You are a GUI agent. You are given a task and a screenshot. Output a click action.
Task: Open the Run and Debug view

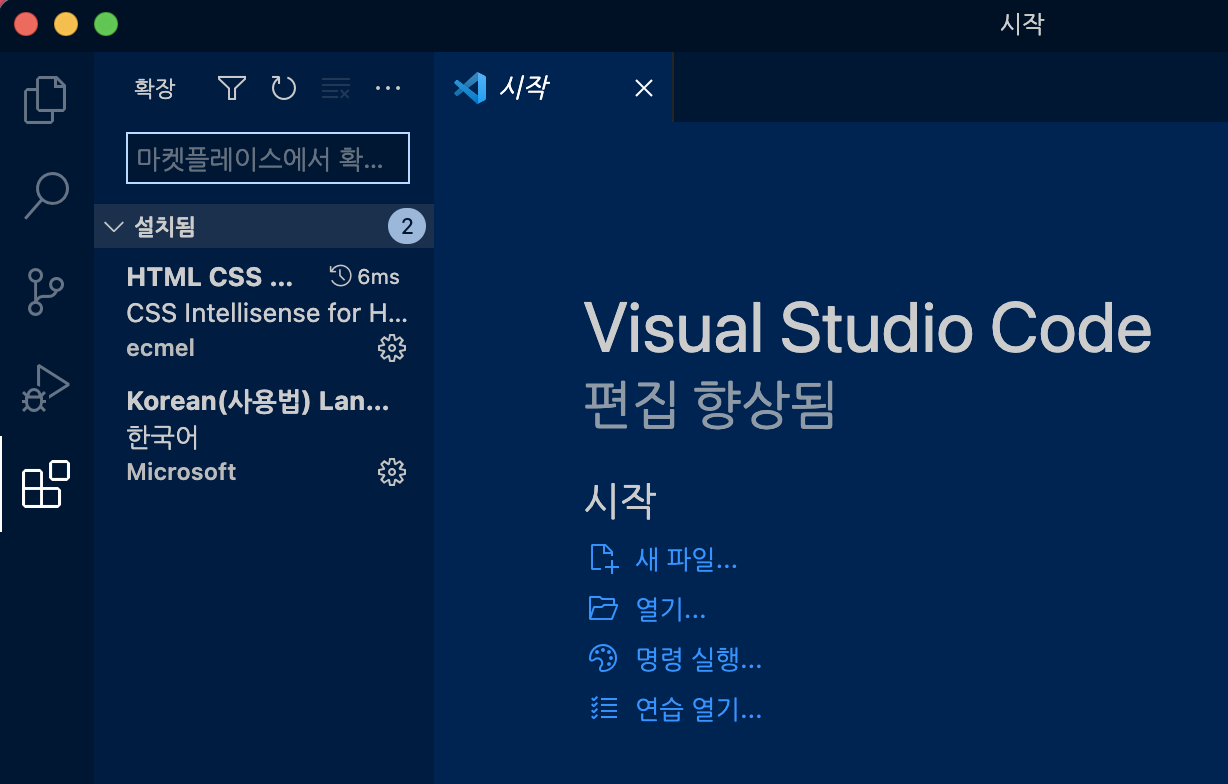click(x=46, y=388)
